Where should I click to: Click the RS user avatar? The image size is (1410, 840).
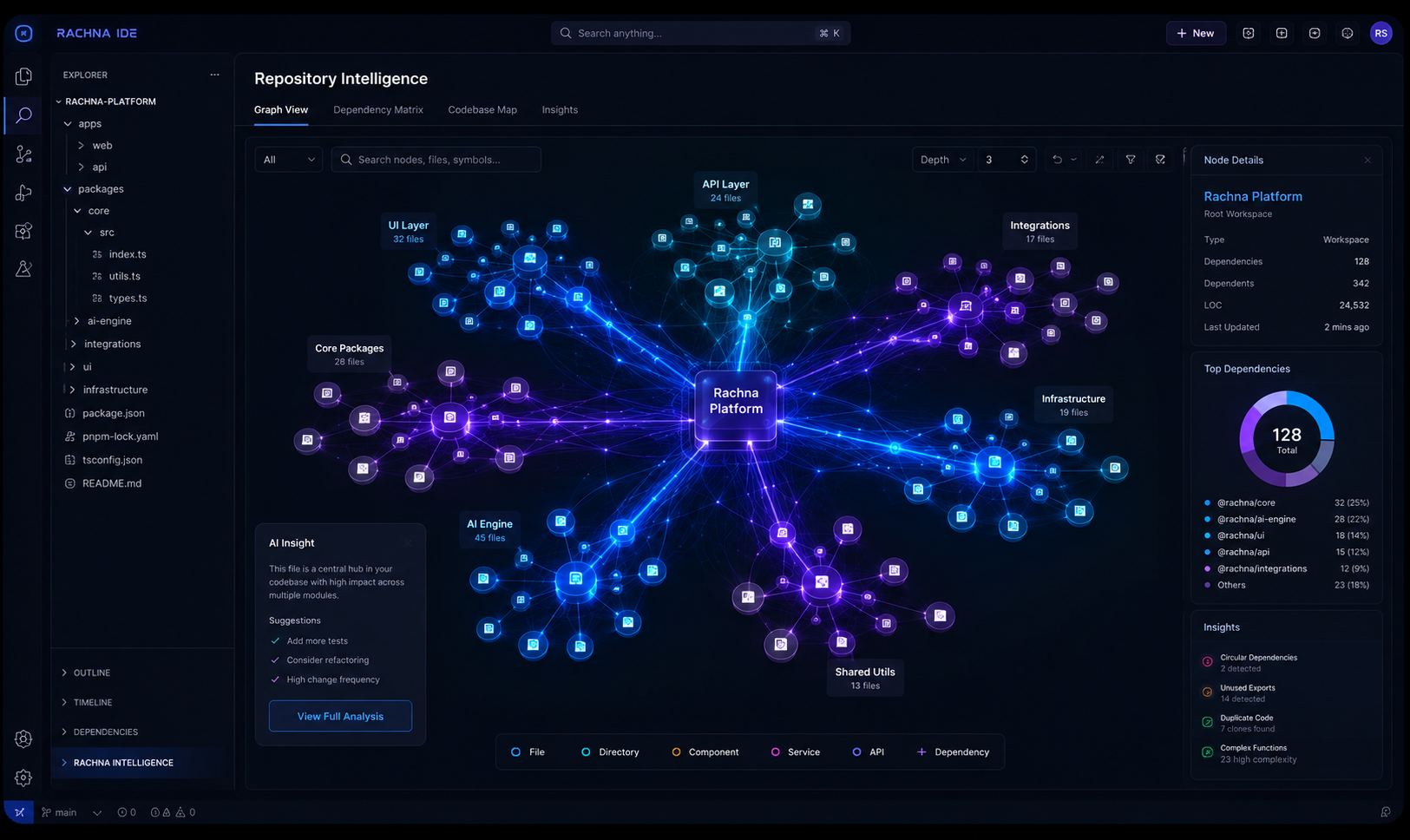pos(1380,33)
